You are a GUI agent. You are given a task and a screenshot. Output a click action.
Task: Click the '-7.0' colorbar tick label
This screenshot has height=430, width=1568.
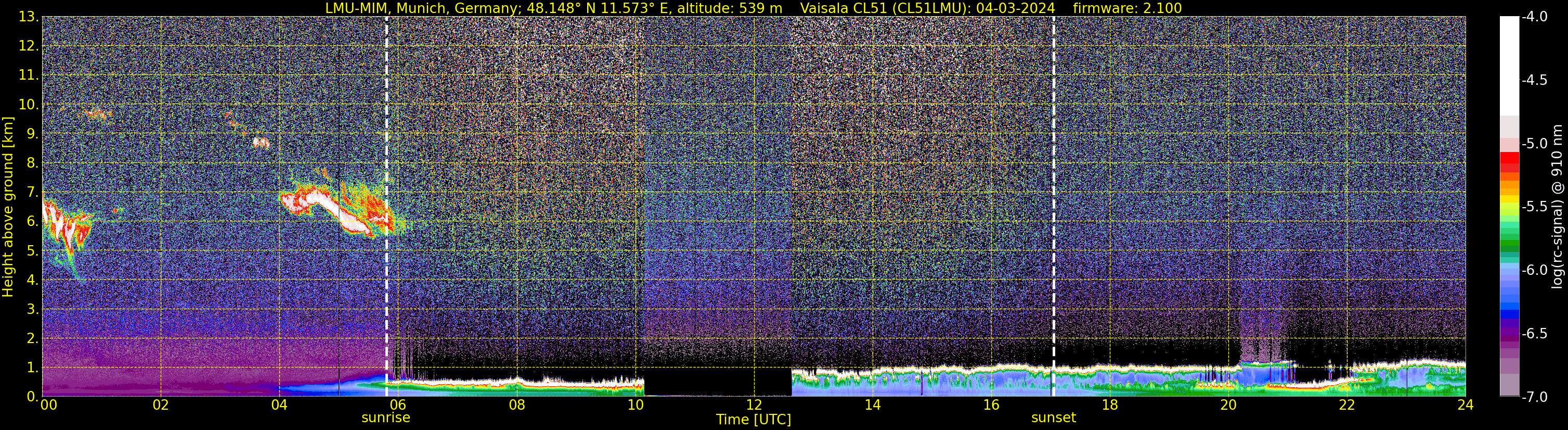point(1534,397)
